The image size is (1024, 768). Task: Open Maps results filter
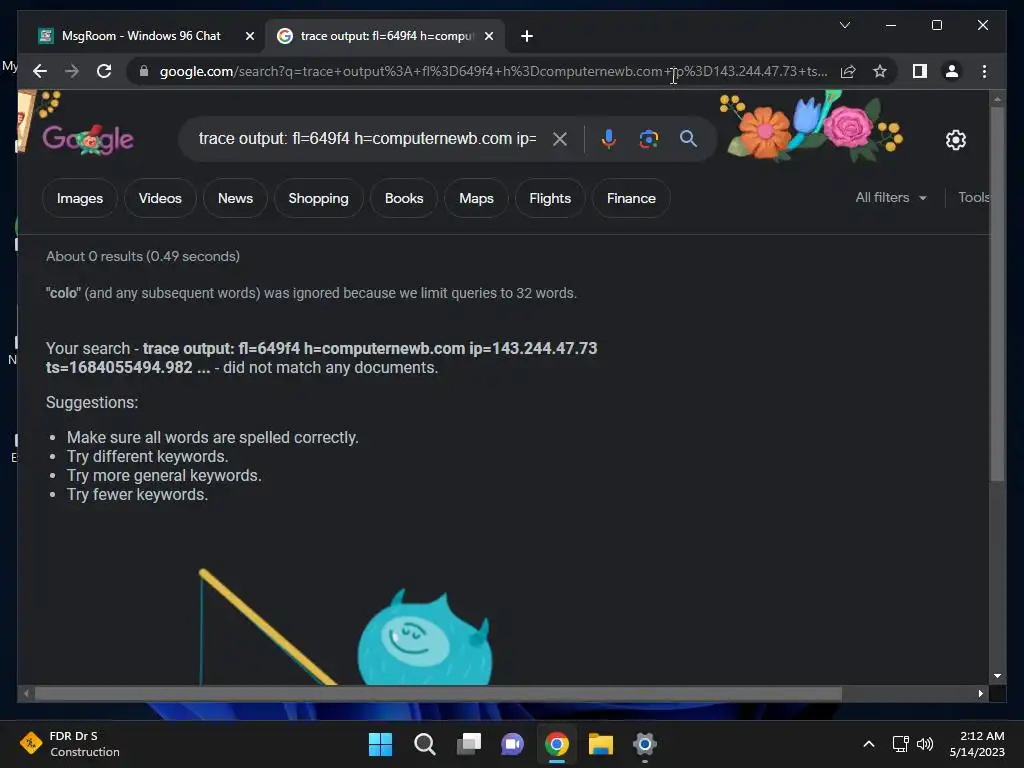point(476,198)
